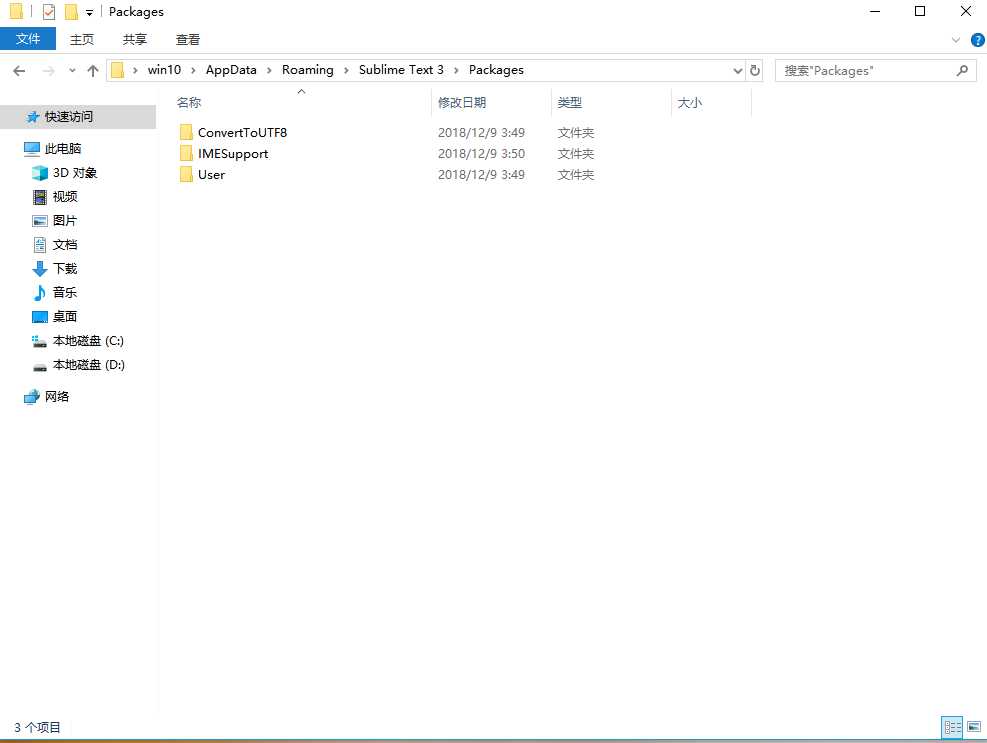Click Packages in the address breadcrumb
The image size is (987, 743).
496,70
